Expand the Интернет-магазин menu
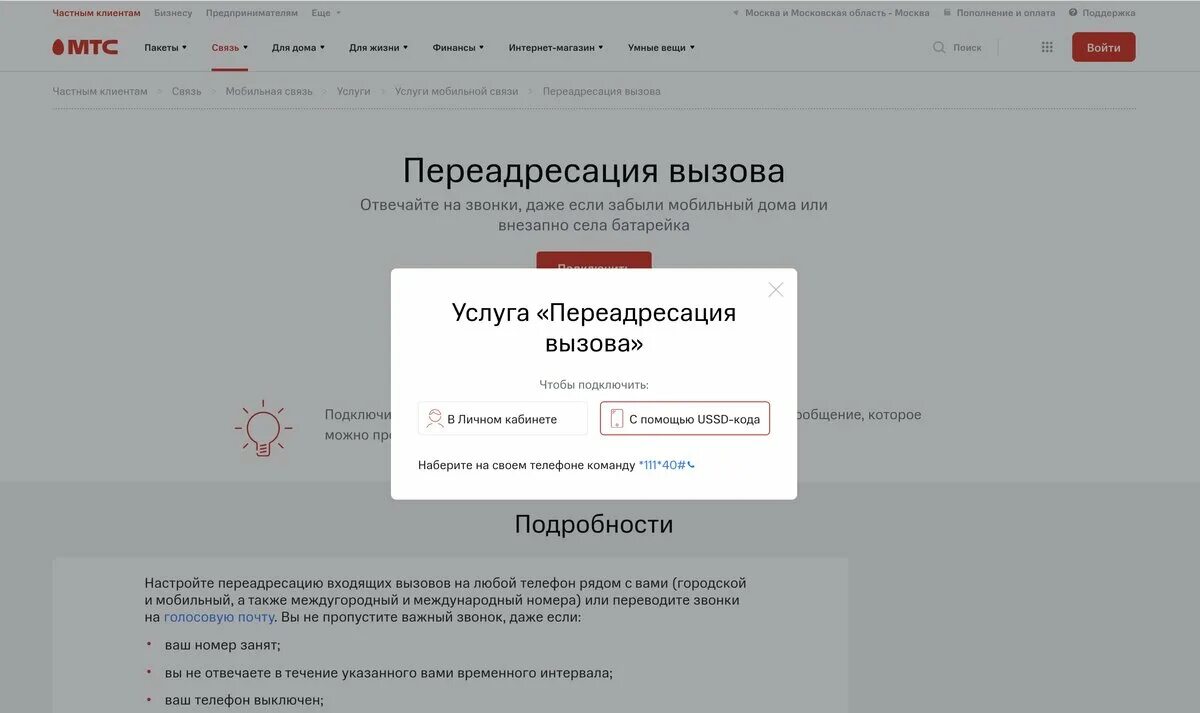The width and height of the screenshot is (1200, 713). [556, 47]
